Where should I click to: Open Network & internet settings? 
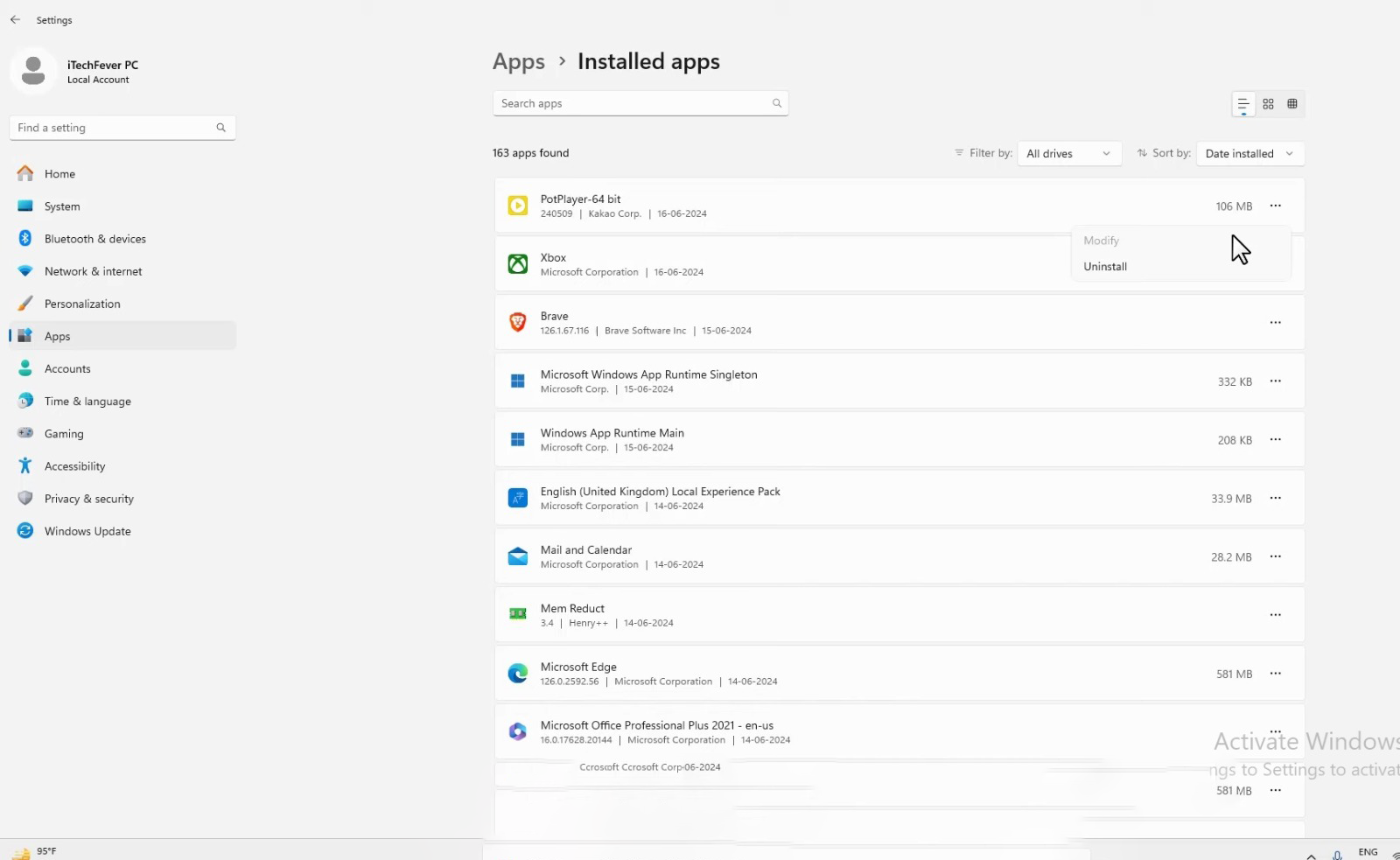(x=122, y=271)
